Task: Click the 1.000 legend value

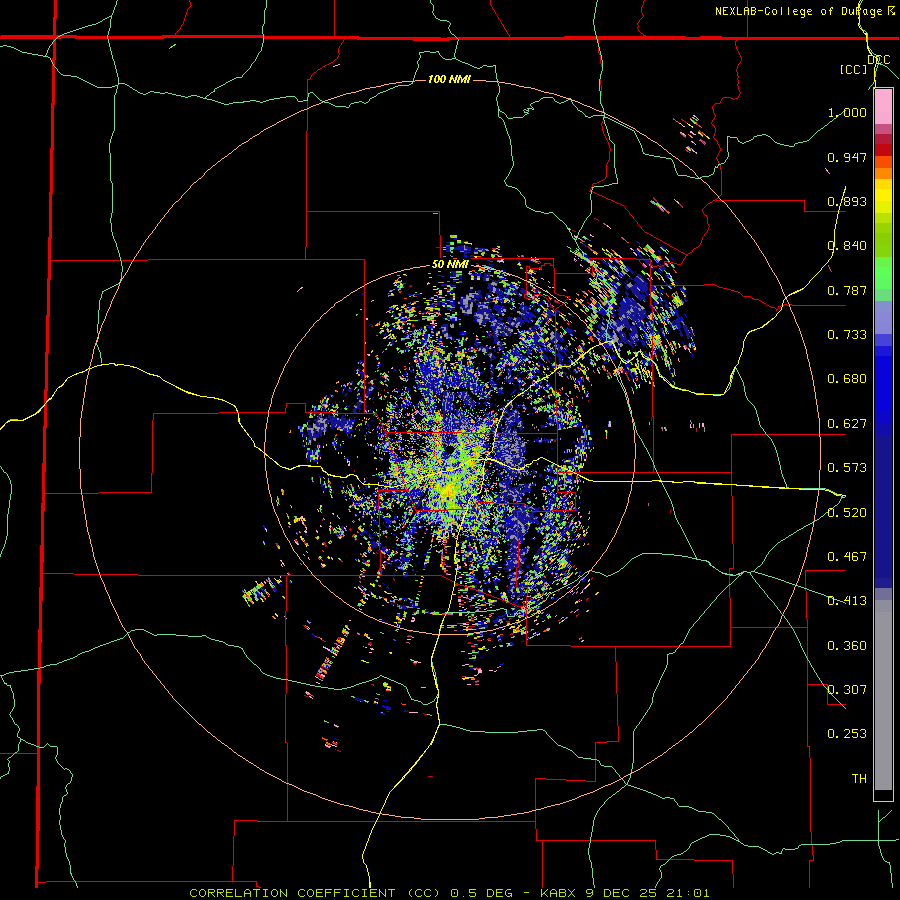Action: 847,112
